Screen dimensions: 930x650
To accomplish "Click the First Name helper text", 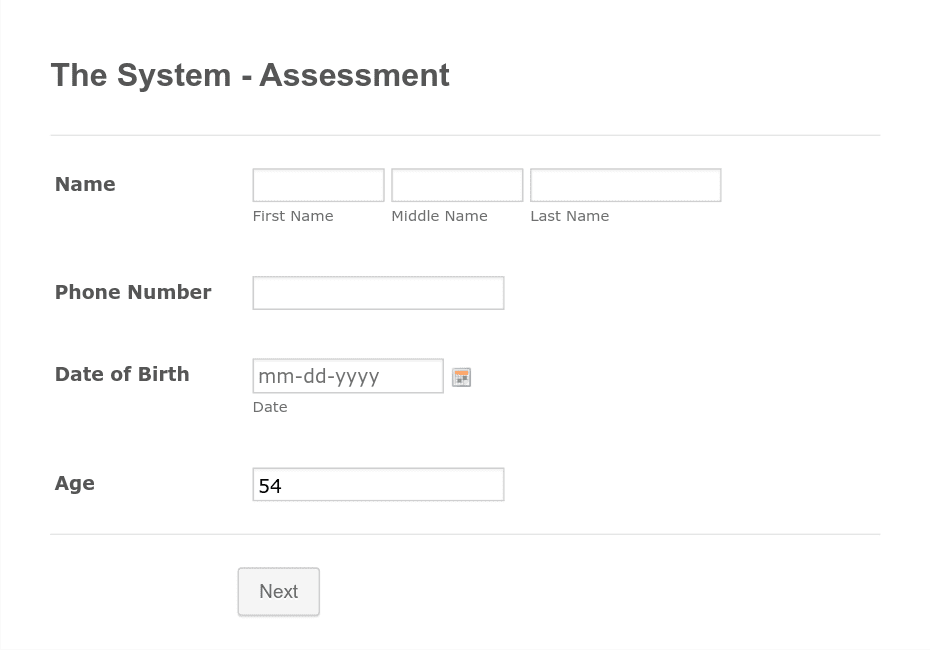I will (x=292, y=215).
